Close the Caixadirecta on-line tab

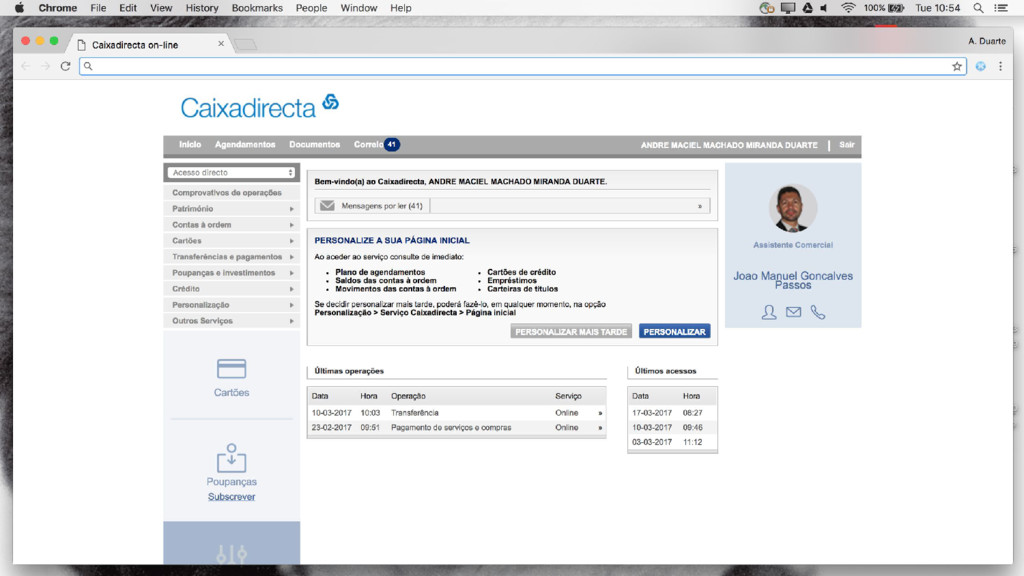point(221,44)
